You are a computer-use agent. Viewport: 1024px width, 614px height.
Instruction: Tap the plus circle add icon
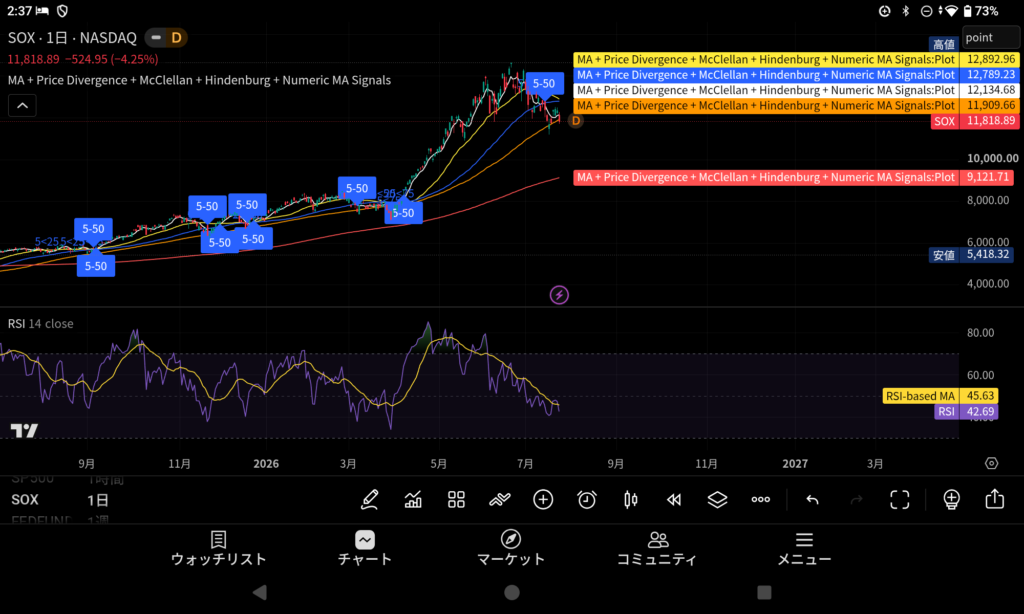click(x=543, y=500)
